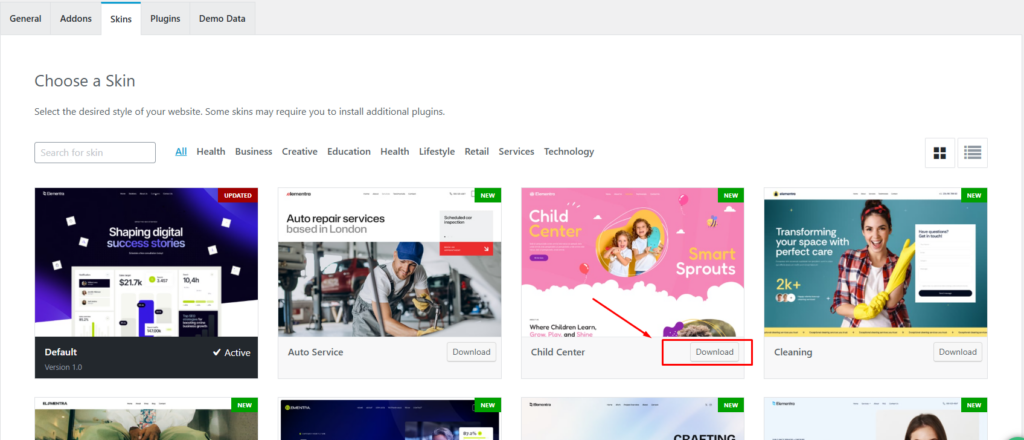
Task: Open the Default skin preview thumbnail
Action: tap(146, 262)
